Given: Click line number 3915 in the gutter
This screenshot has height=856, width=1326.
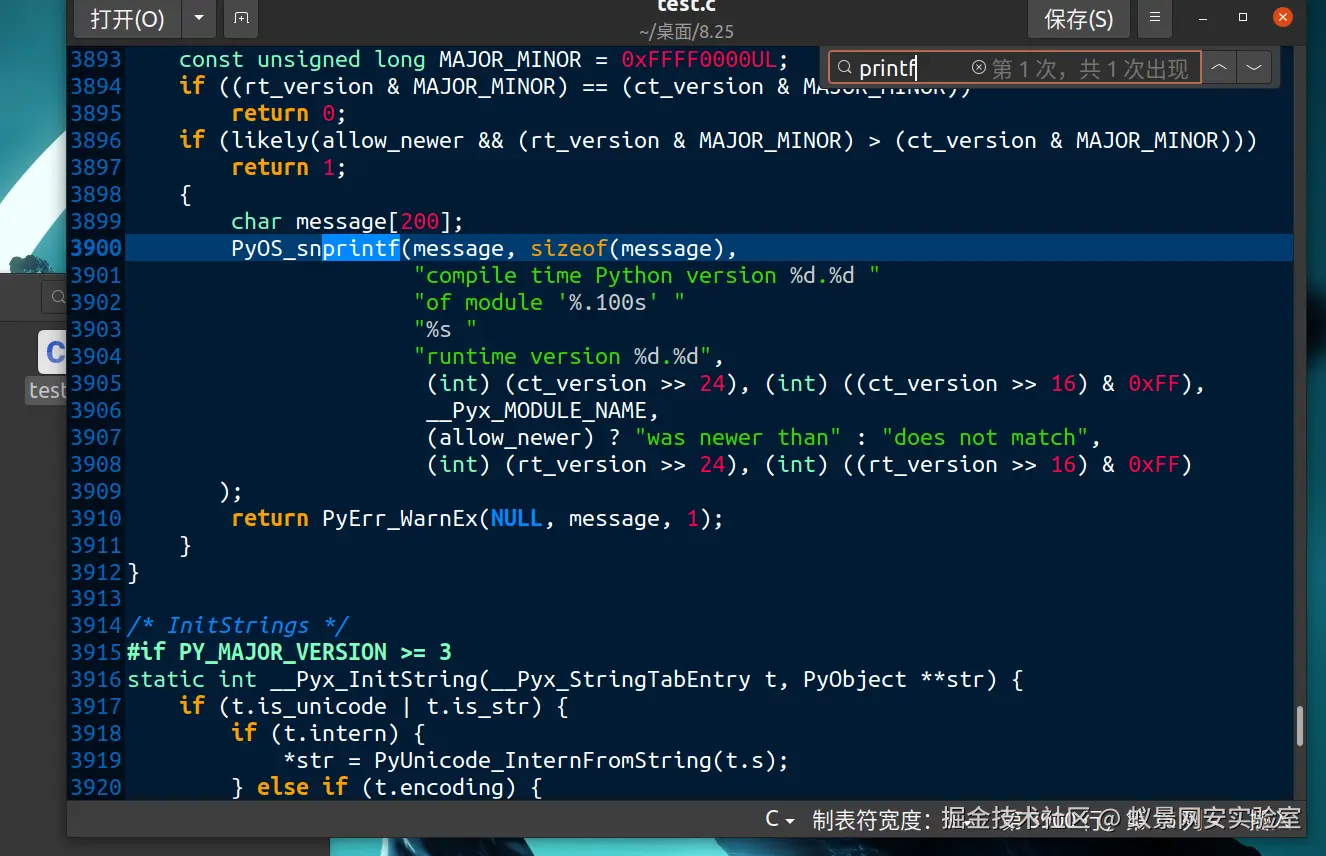Looking at the screenshot, I should (x=96, y=653).
